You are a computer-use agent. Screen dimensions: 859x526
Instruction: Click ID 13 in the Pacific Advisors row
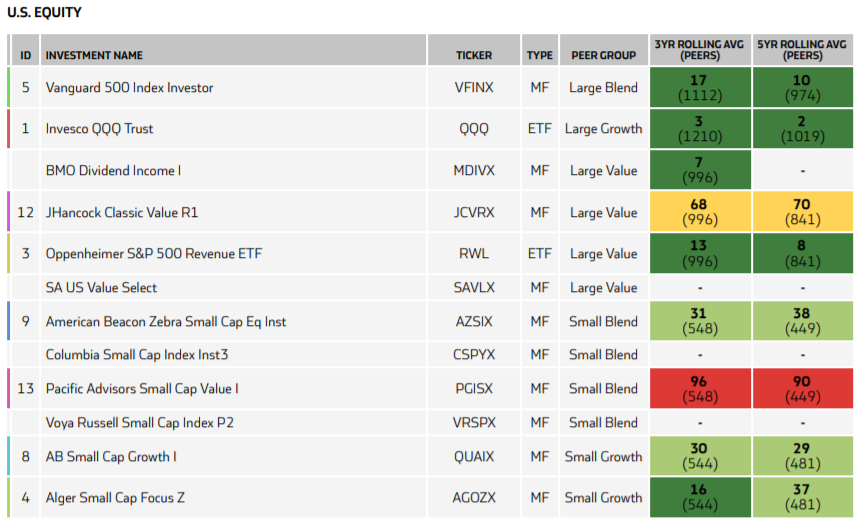click(x=25, y=388)
